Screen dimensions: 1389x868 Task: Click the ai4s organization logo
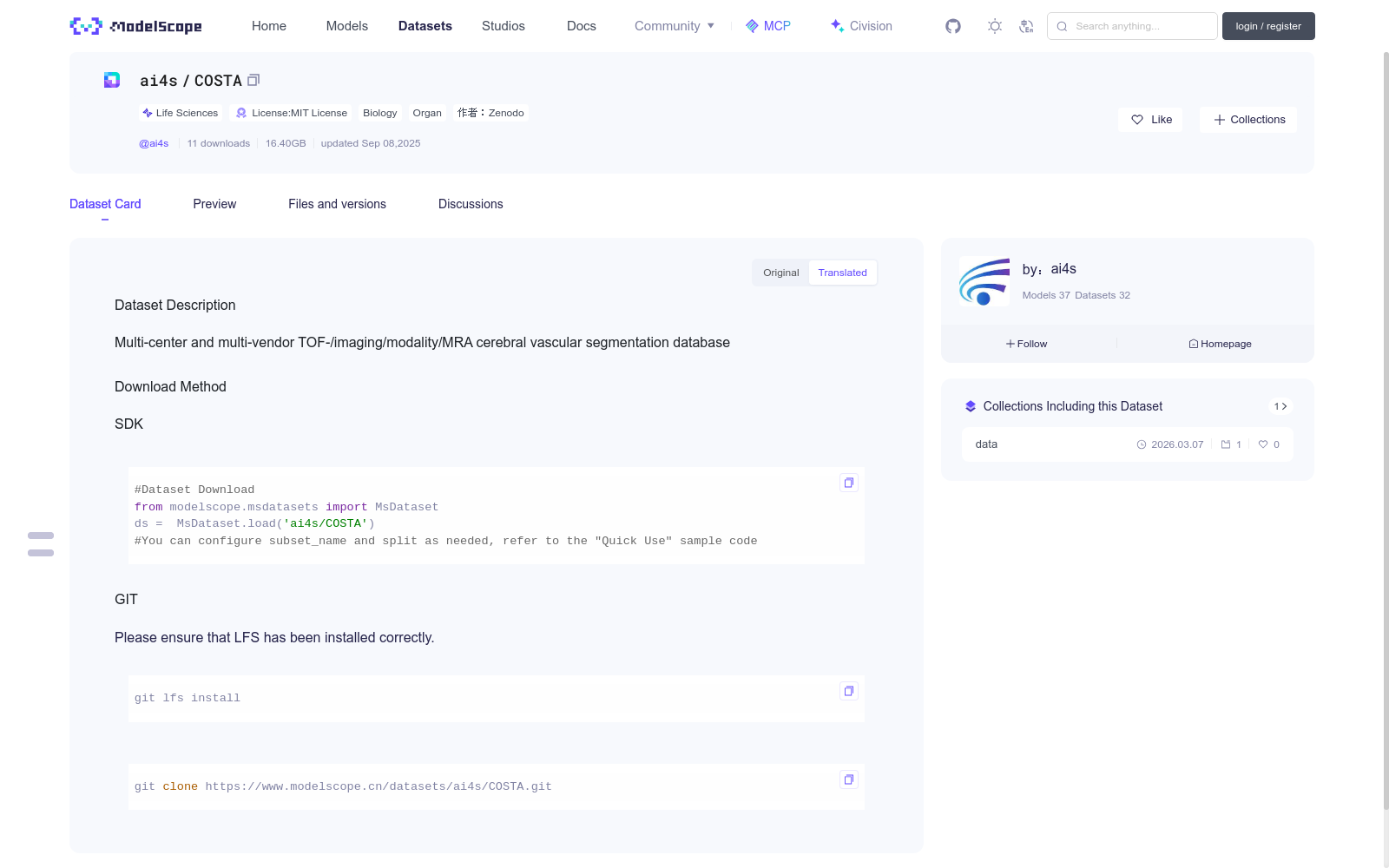[984, 281]
